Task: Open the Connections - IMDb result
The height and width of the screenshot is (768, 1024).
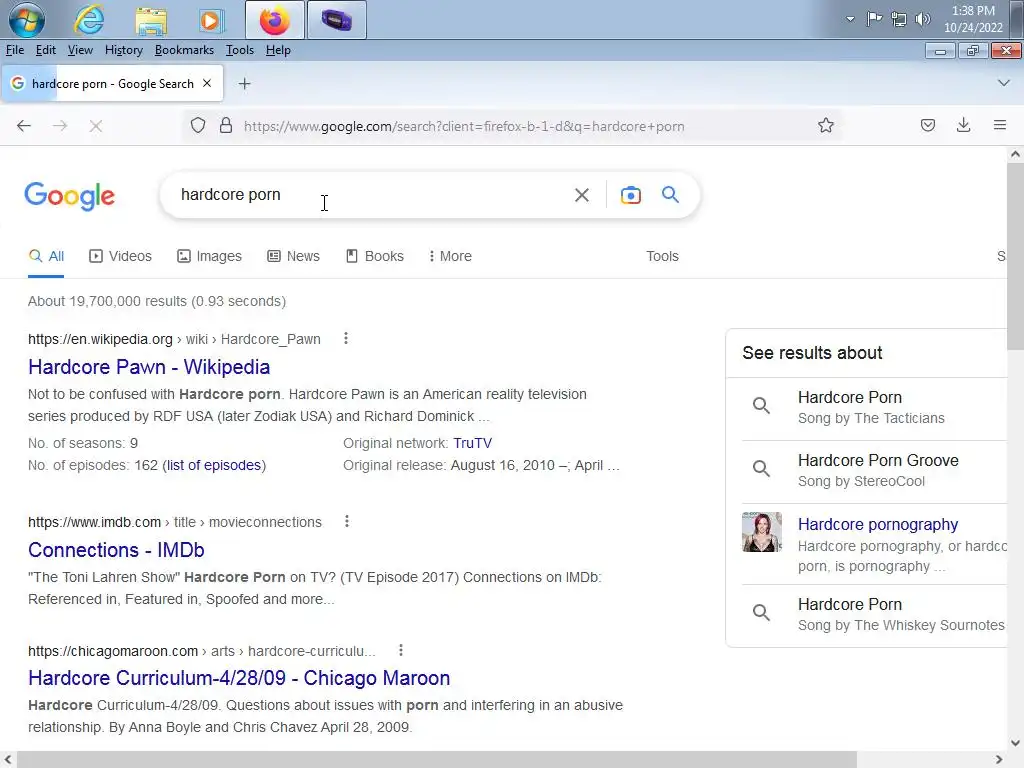Action: [116, 549]
